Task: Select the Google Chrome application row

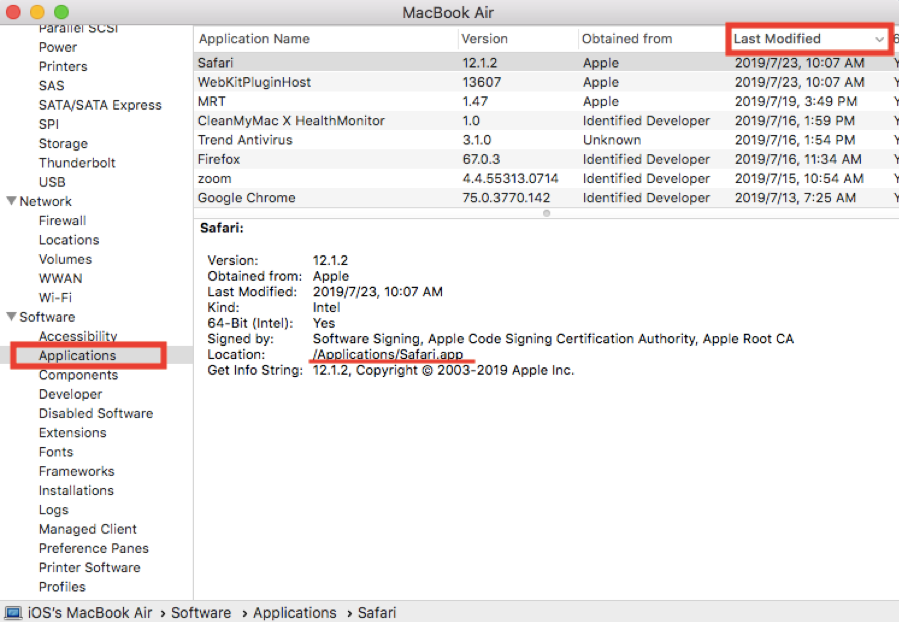Action: point(246,198)
